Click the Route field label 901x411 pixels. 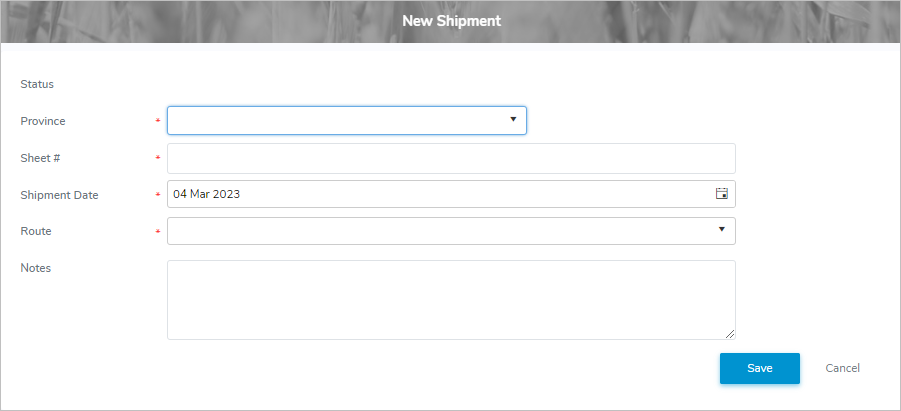[x=36, y=231]
